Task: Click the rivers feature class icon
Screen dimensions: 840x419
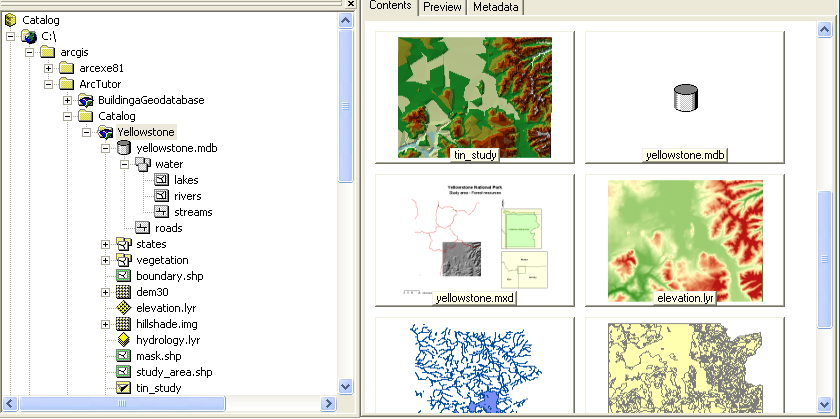Action: pyautogui.click(x=162, y=196)
